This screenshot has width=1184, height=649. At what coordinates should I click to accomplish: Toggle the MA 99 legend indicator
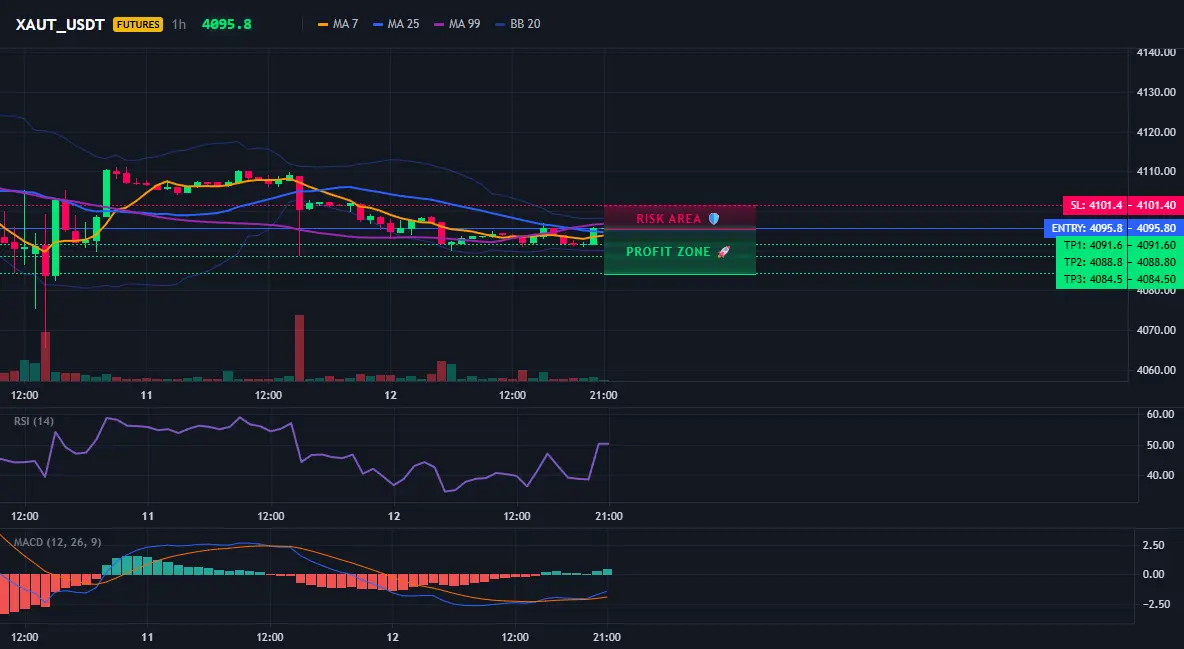tap(457, 24)
